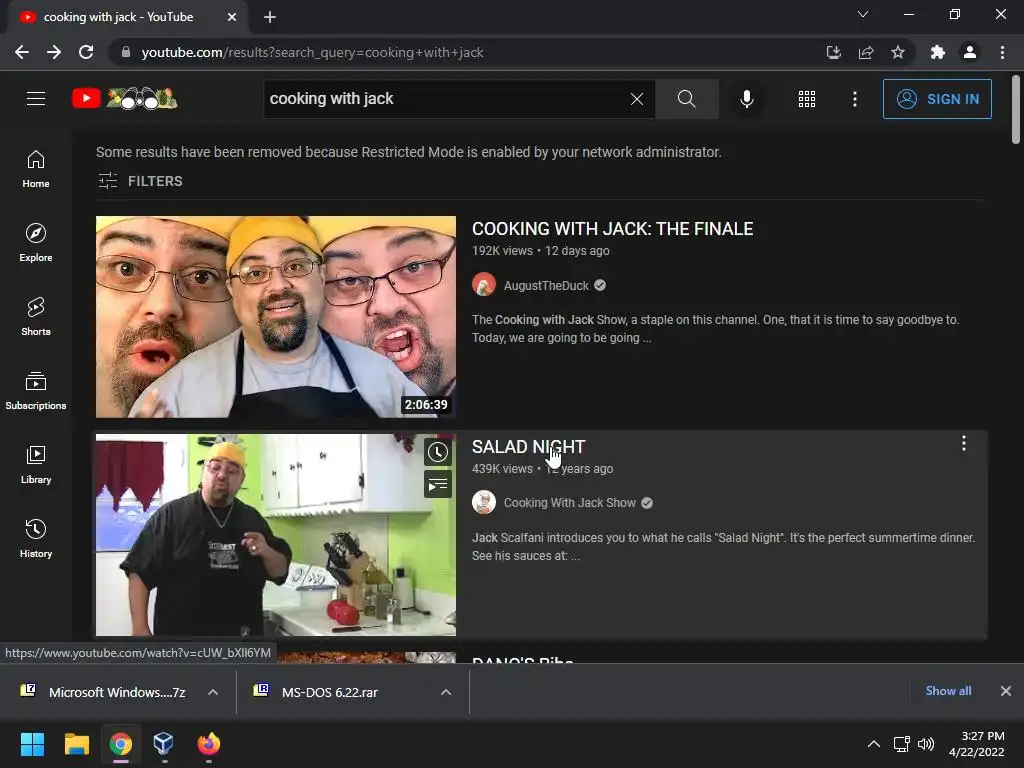This screenshot has height=768, width=1024.
Task: Open a new browser tab
Action: click(270, 17)
